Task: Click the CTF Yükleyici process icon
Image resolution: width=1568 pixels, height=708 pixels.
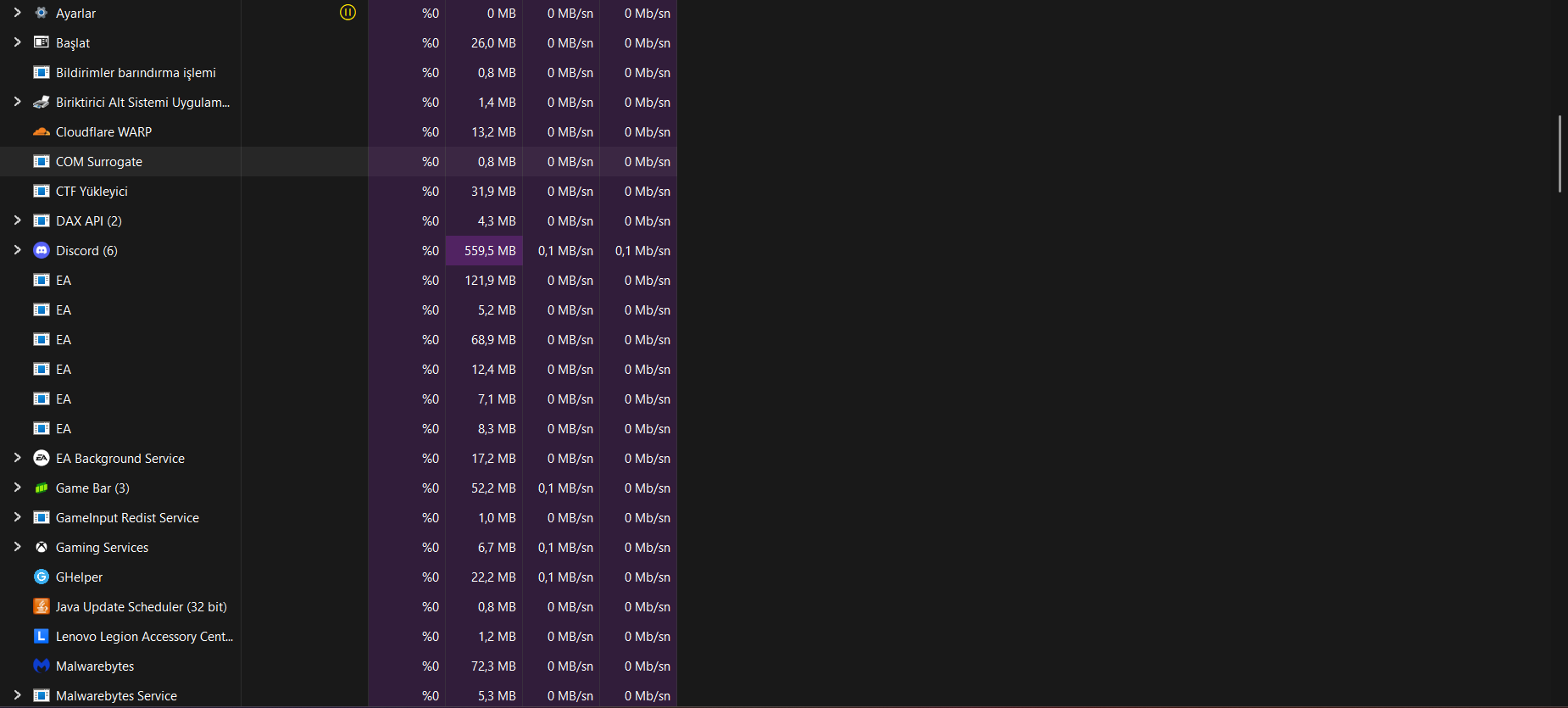Action: point(41,191)
